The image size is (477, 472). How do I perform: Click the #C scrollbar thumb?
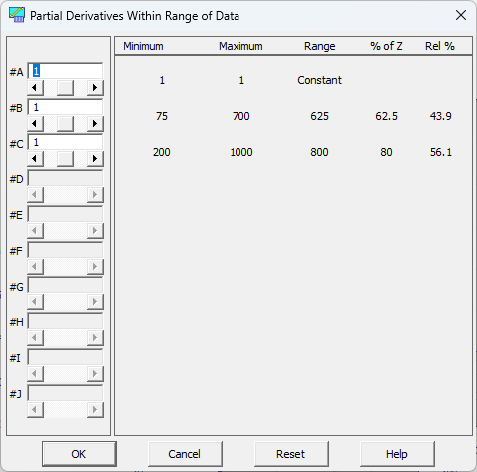point(65,159)
